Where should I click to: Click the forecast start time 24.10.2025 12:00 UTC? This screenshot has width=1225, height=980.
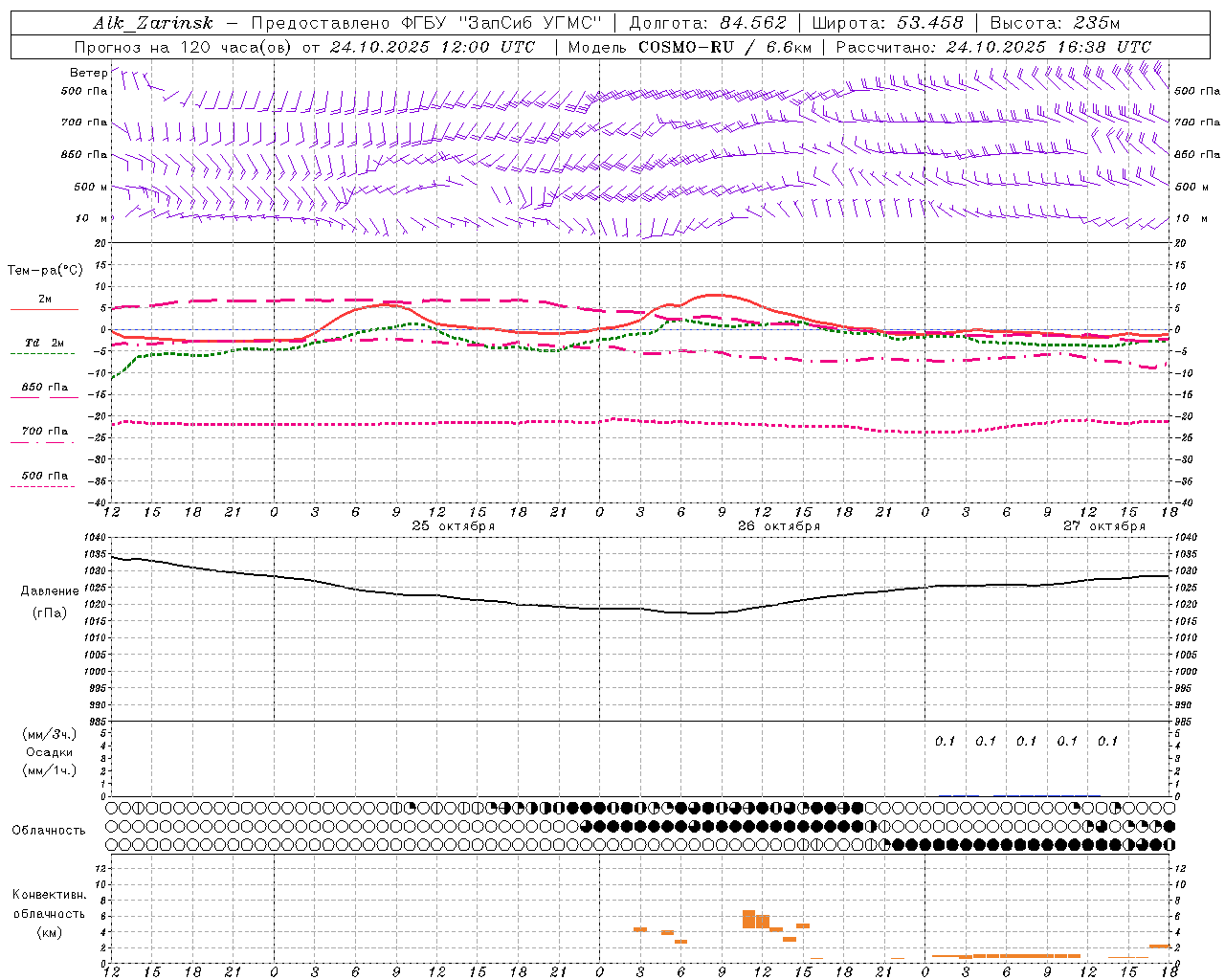click(433, 47)
